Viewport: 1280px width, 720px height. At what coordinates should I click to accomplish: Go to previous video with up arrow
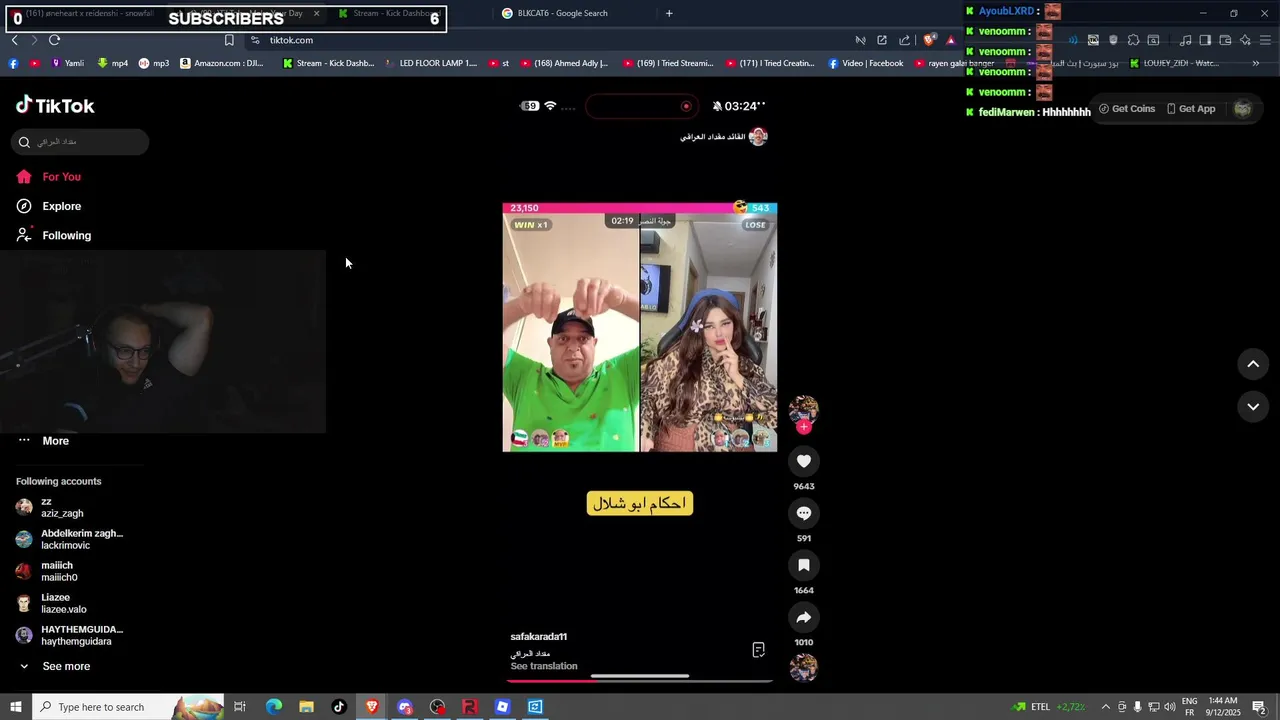click(1253, 364)
